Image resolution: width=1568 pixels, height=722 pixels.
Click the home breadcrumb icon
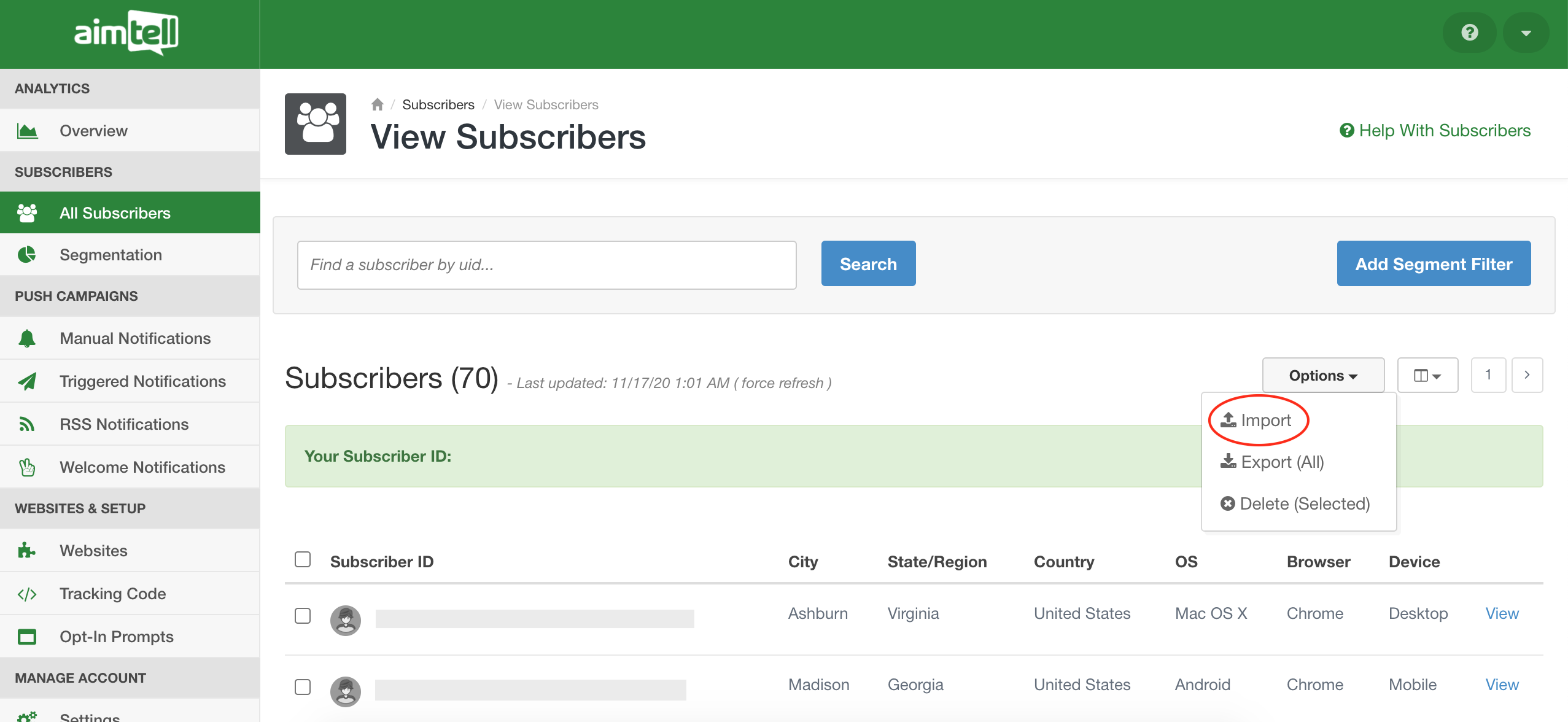tap(378, 104)
